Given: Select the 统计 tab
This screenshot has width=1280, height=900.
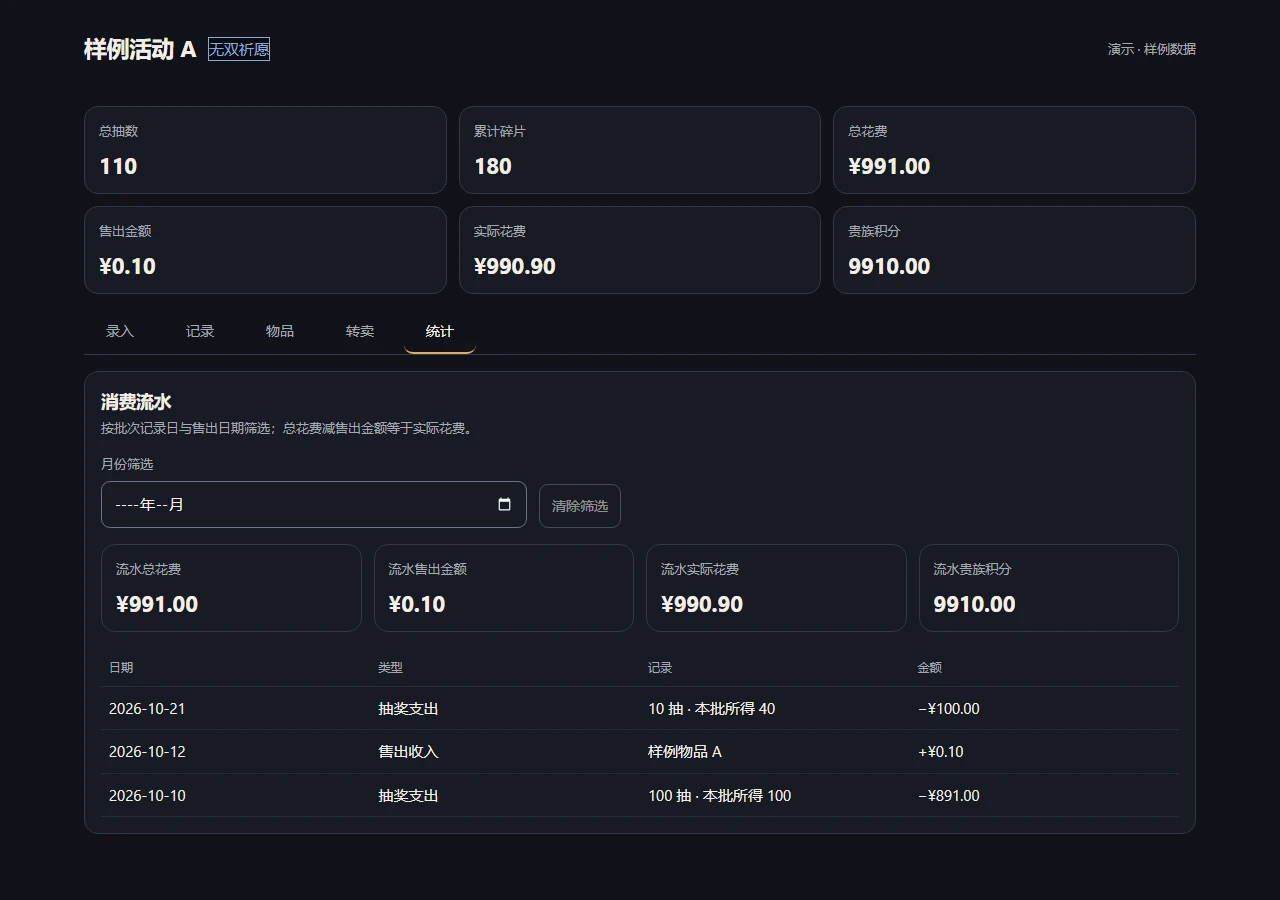Looking at the screenshot, I should [x=440, y=331].
